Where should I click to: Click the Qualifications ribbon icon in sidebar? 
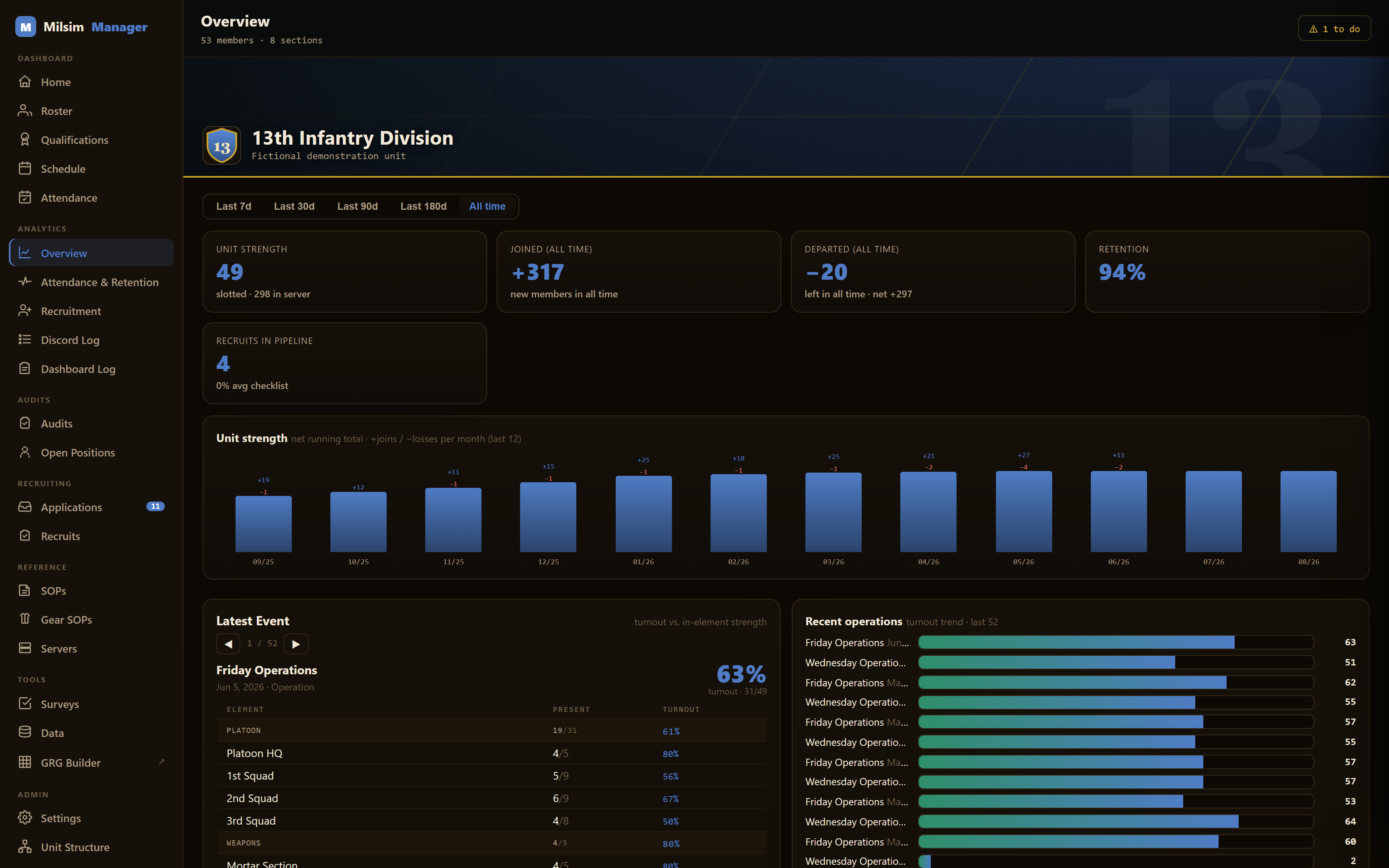25,139
